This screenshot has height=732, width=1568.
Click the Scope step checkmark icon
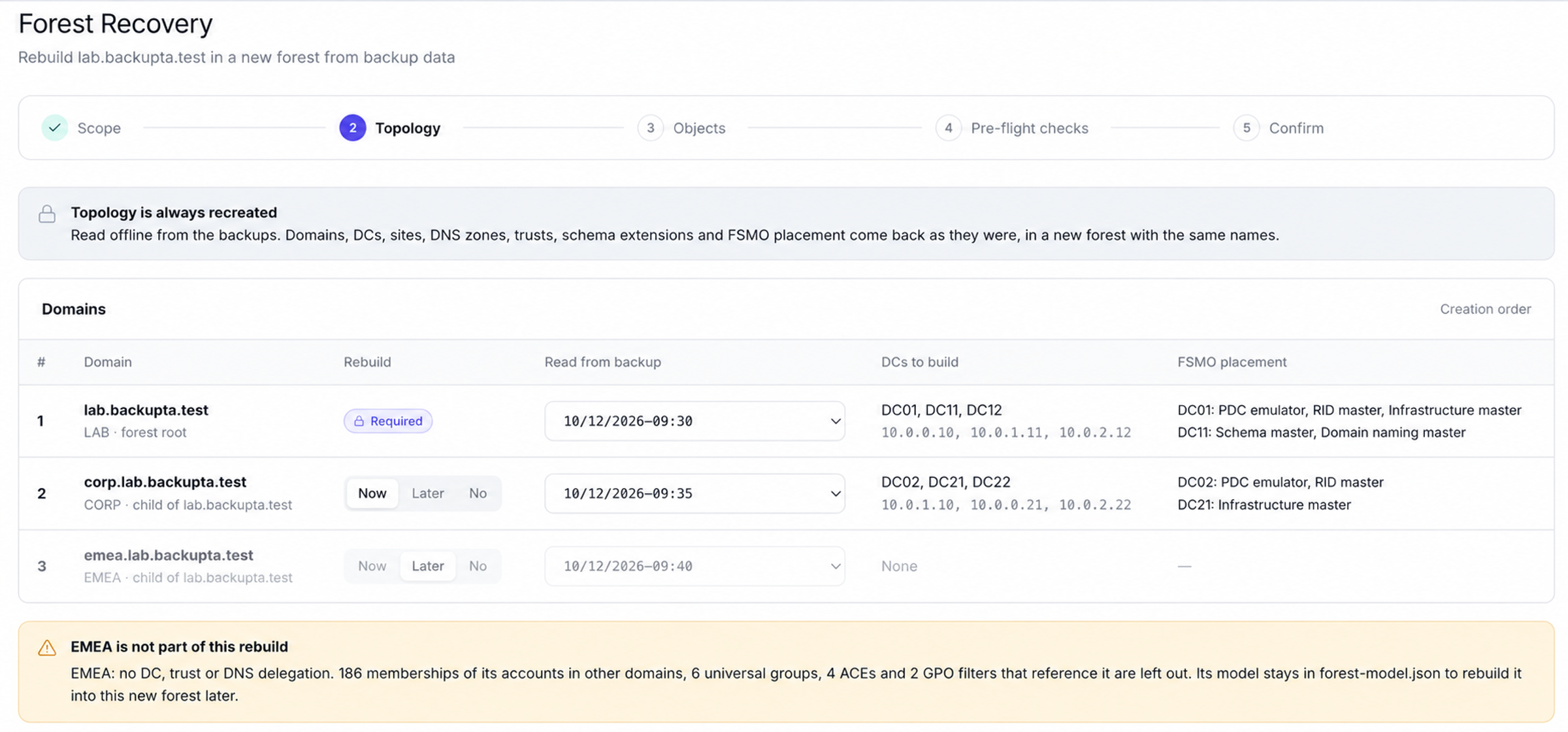55,127
